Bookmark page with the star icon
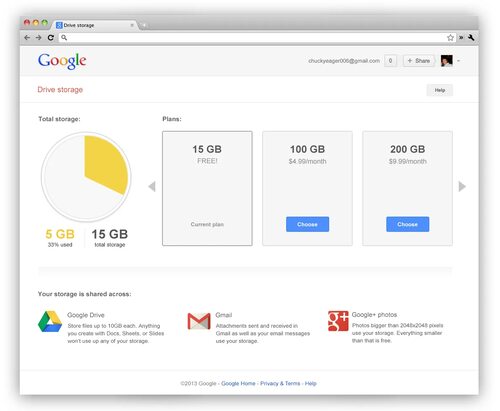Image resolution: width=500 pixels, height=411 pixels. (450, 38)
